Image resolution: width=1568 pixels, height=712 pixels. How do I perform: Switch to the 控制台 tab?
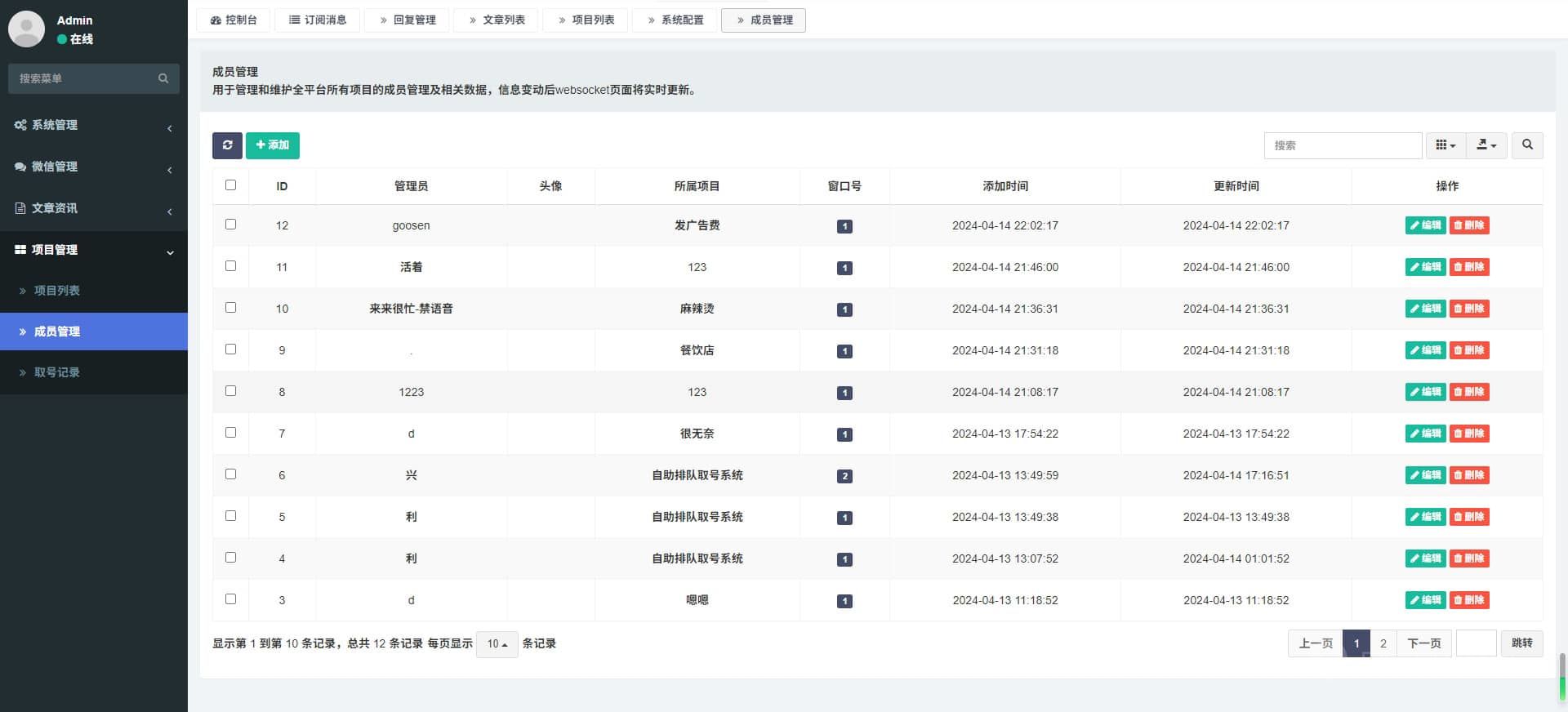[234, 20]
